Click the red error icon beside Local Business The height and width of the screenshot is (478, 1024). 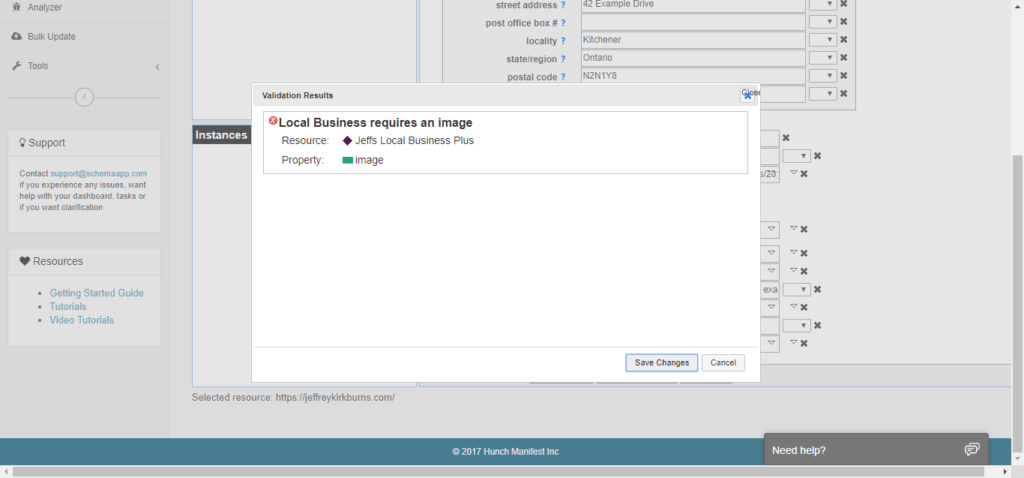pos(273,121)
